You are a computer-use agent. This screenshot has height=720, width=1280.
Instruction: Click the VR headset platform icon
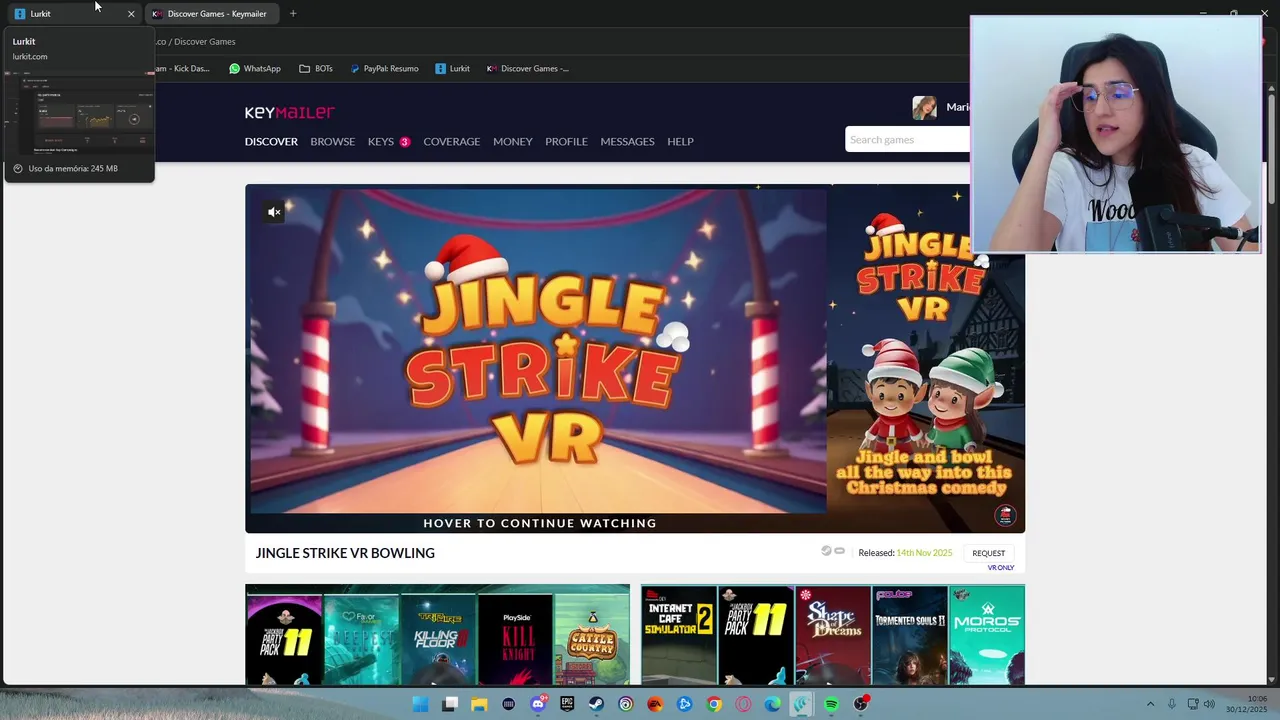[x=840, y=551]
